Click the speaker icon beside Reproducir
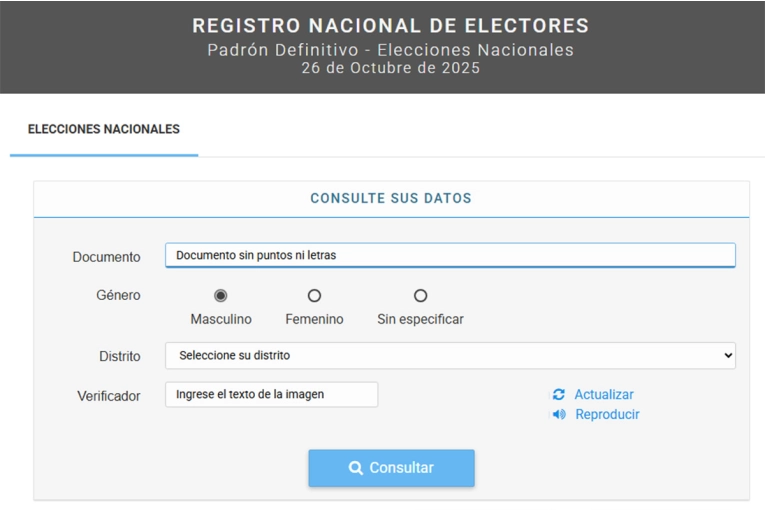 tap(559, 415)
